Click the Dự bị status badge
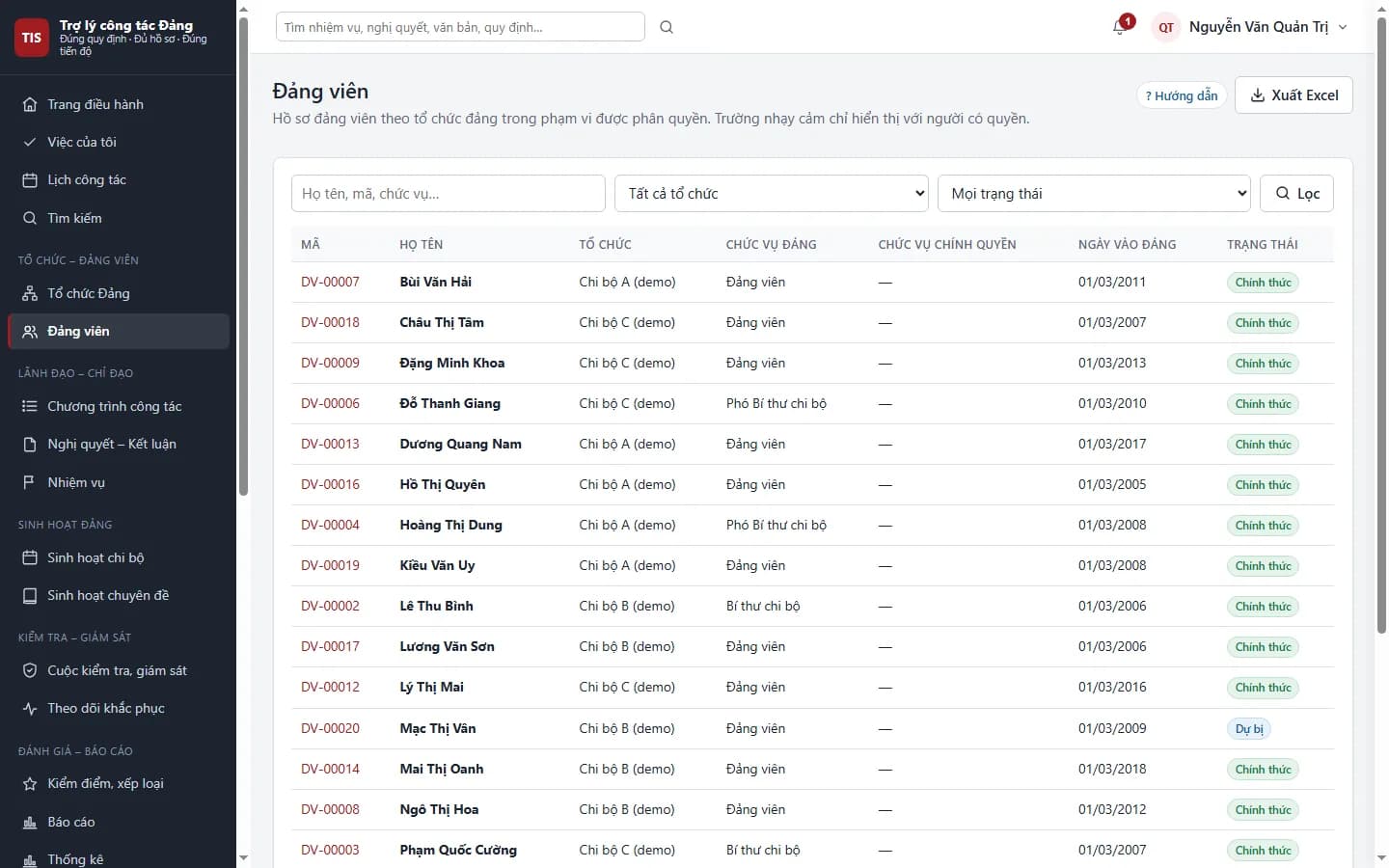 coord(1249,729)
